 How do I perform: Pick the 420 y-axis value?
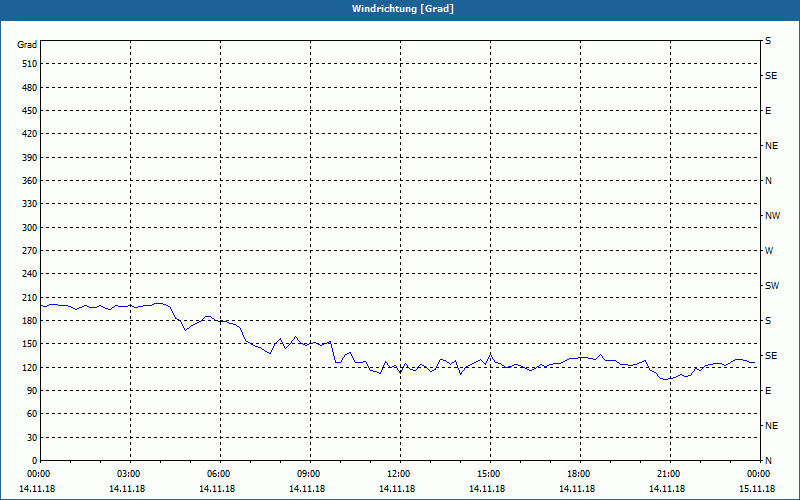coord(29,134)
